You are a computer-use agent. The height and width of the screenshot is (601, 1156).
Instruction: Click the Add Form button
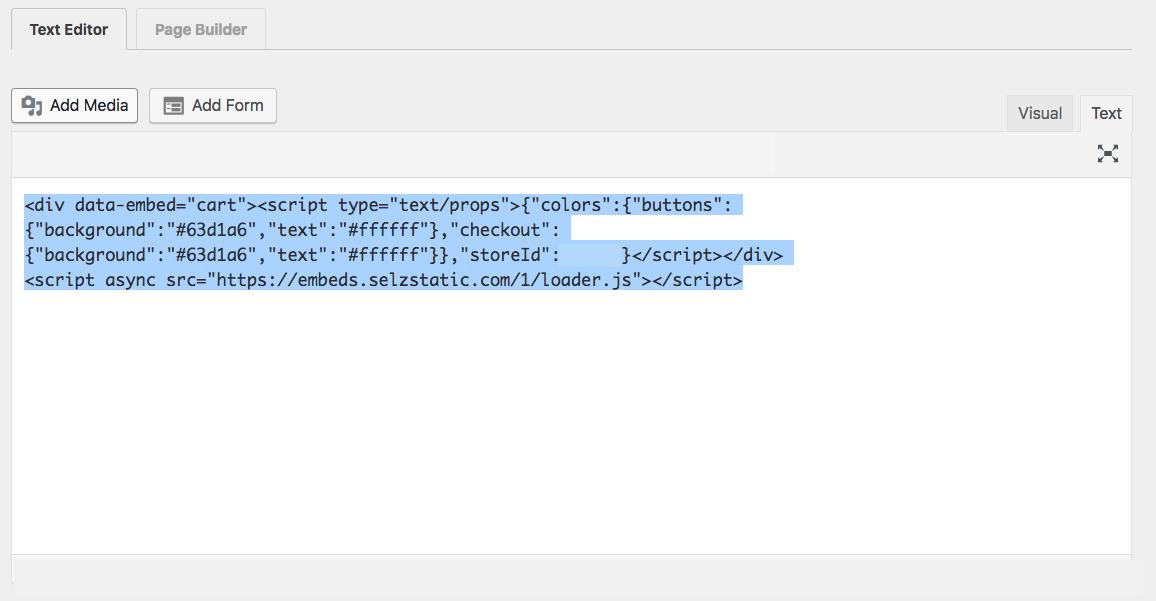tap(213, 105)
